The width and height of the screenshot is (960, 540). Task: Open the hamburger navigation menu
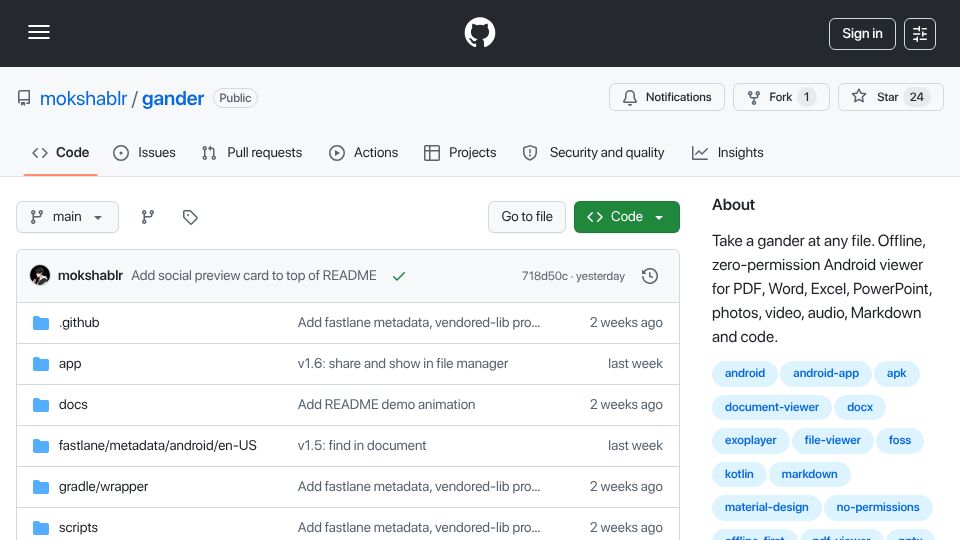(x=39, y=32)
